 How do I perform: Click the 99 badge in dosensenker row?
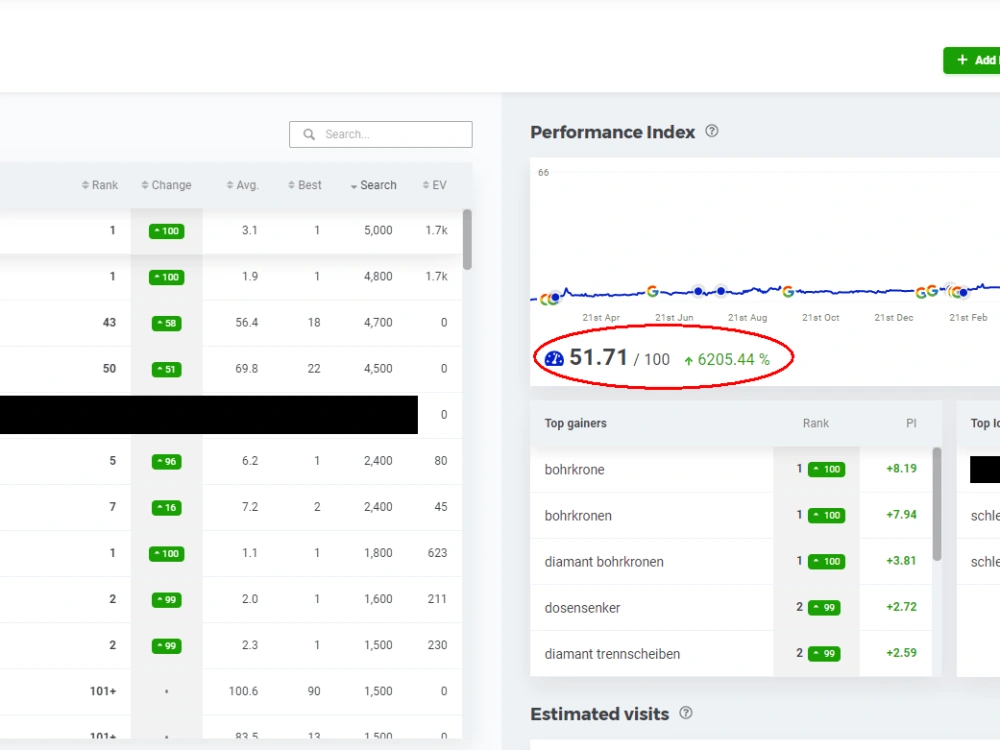coord(824,608)
